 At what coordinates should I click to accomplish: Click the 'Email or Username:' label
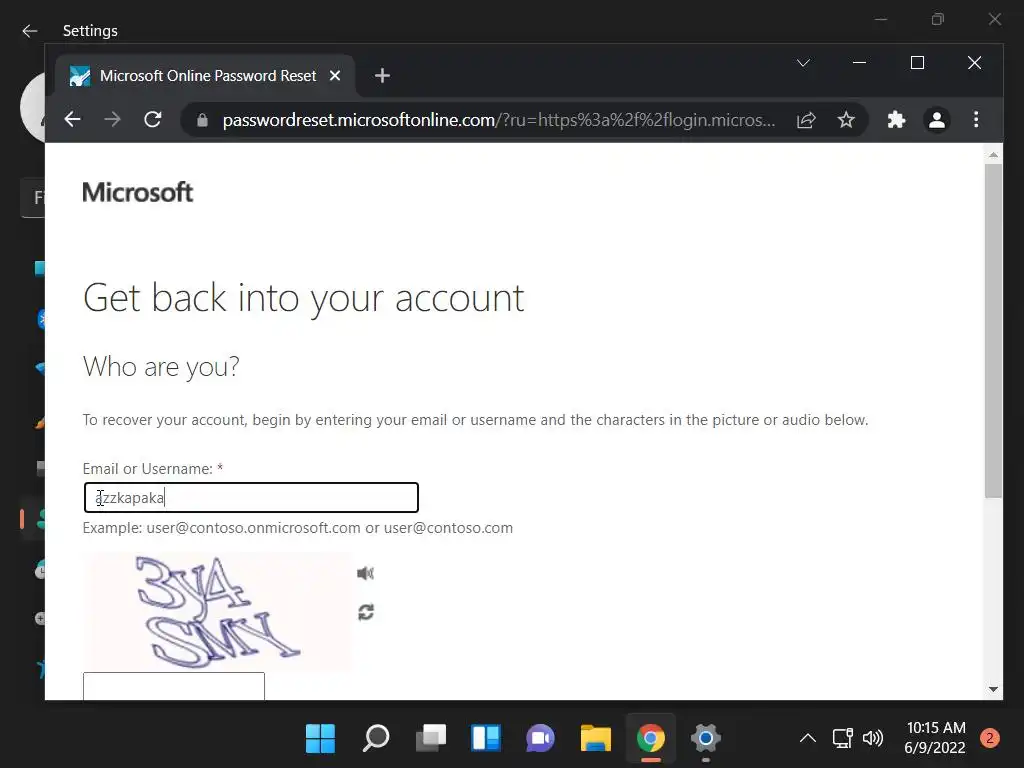148,469
